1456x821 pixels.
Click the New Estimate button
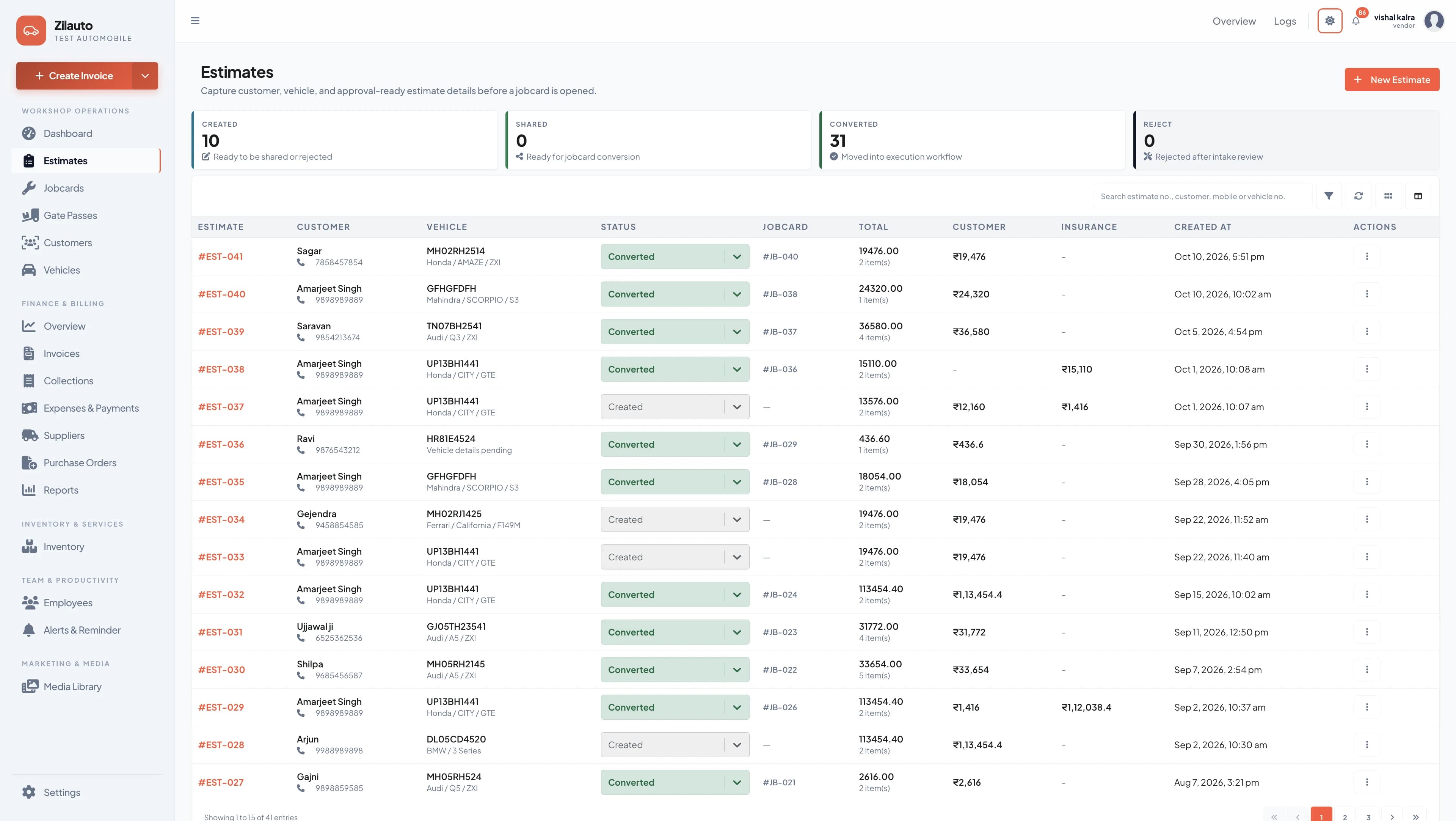tap(1392, 80)
